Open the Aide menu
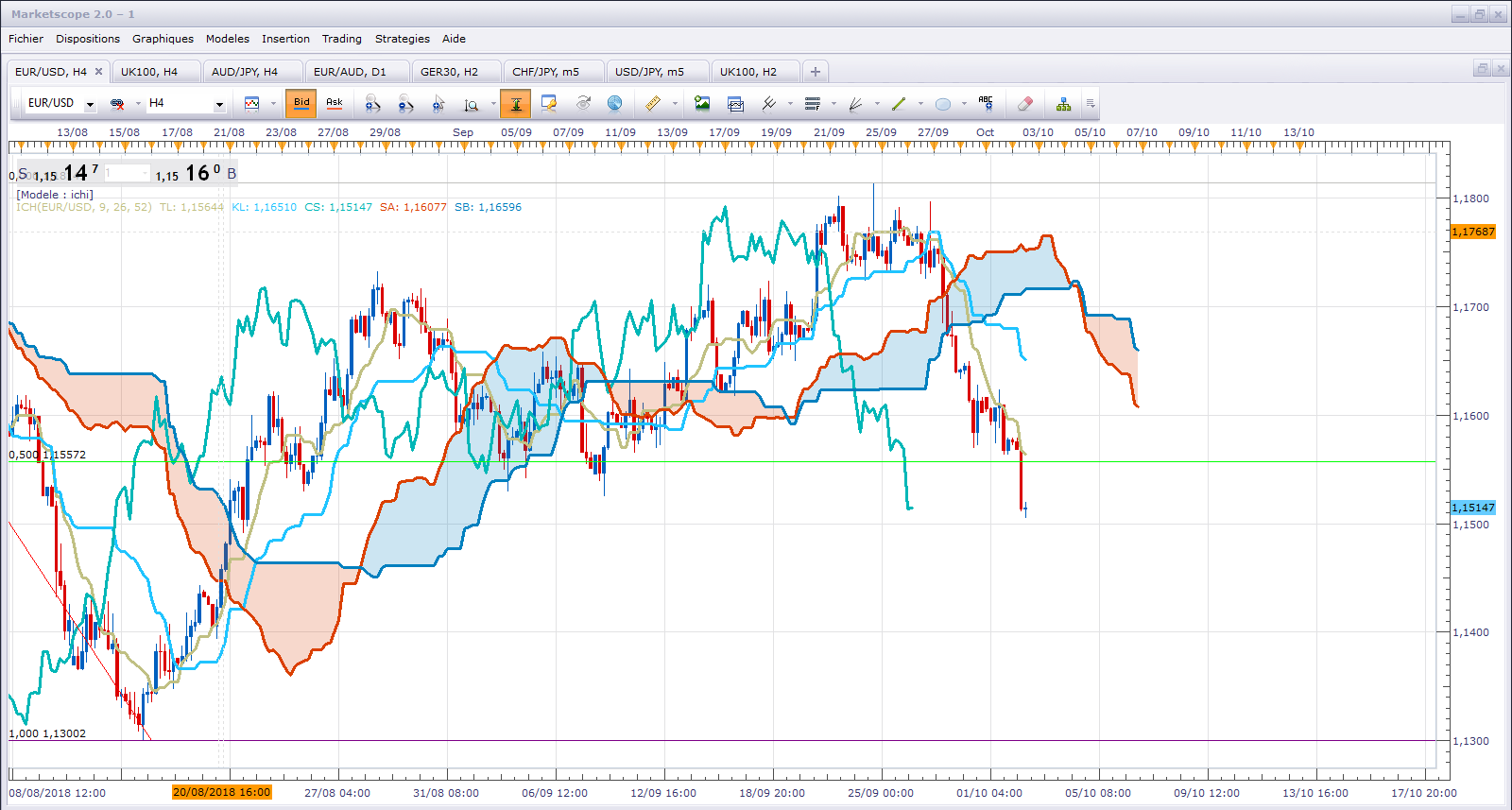1512x810 pixels. [x=454, y=39]
